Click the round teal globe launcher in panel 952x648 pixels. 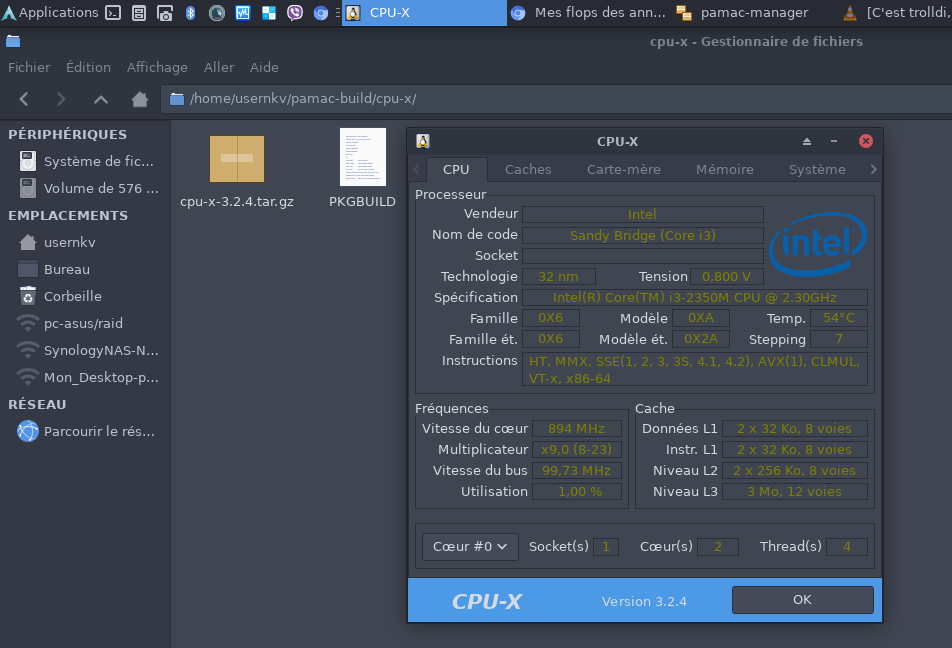[217, 13]
